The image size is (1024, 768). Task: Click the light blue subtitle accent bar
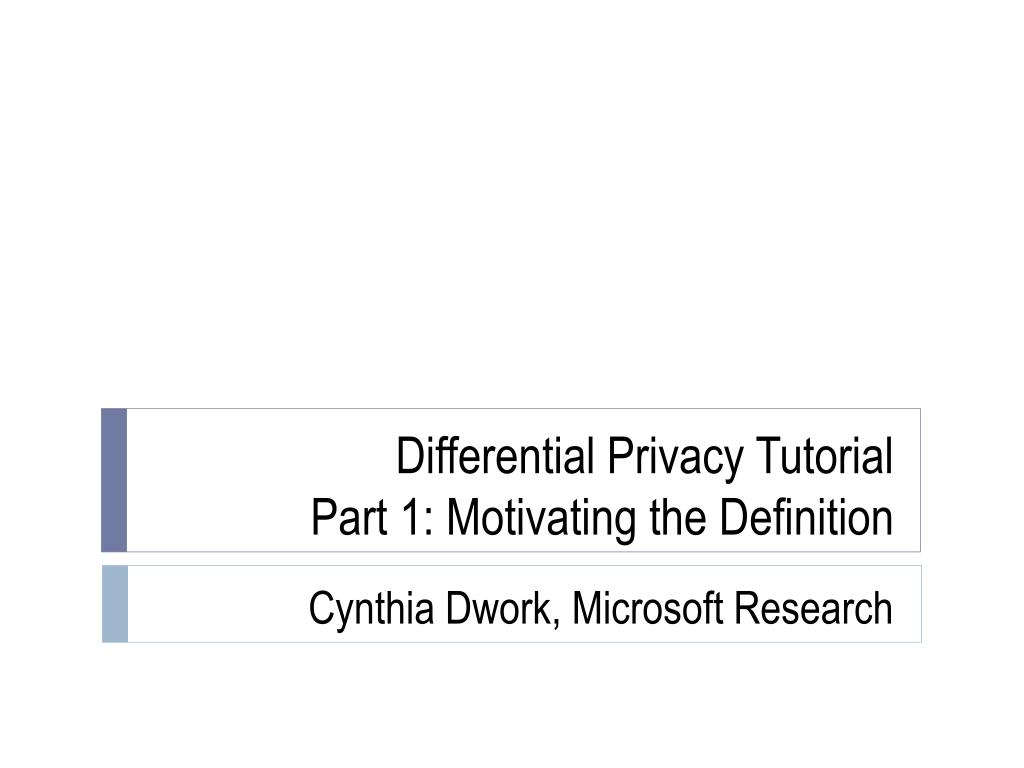[115, 604]
